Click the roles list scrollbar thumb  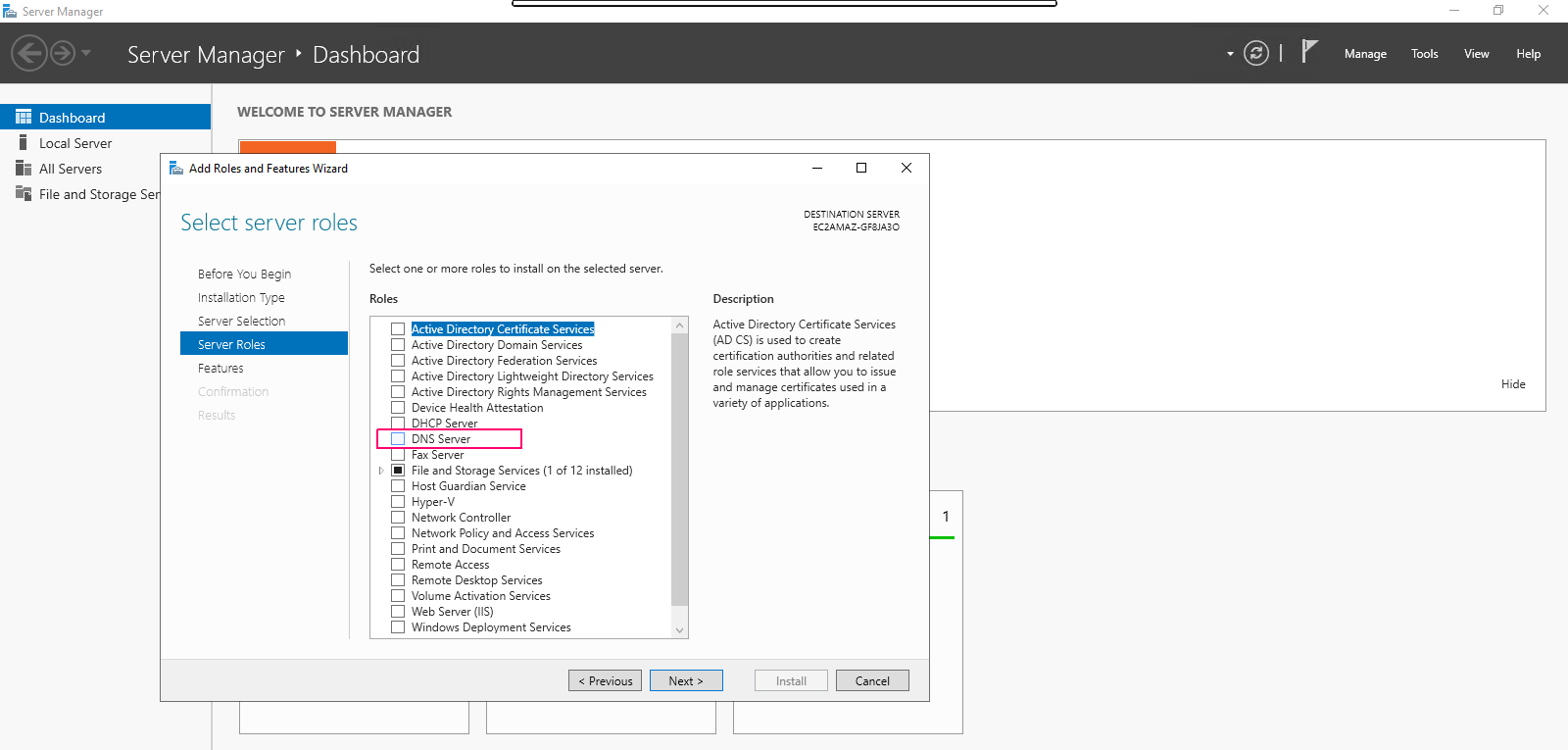point(680,469)
